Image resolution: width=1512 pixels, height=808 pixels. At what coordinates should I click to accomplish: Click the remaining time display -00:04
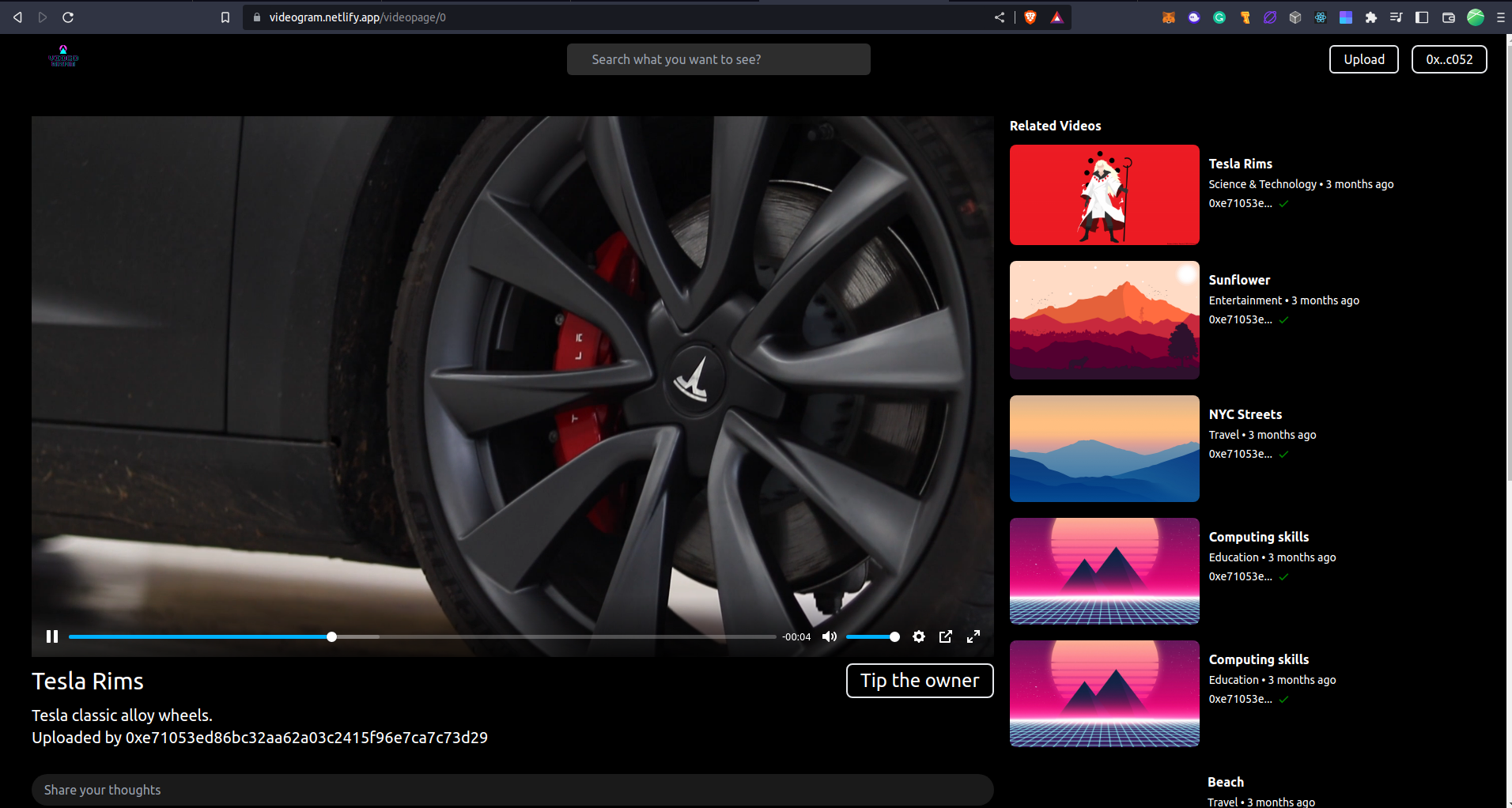coord(796,636)
